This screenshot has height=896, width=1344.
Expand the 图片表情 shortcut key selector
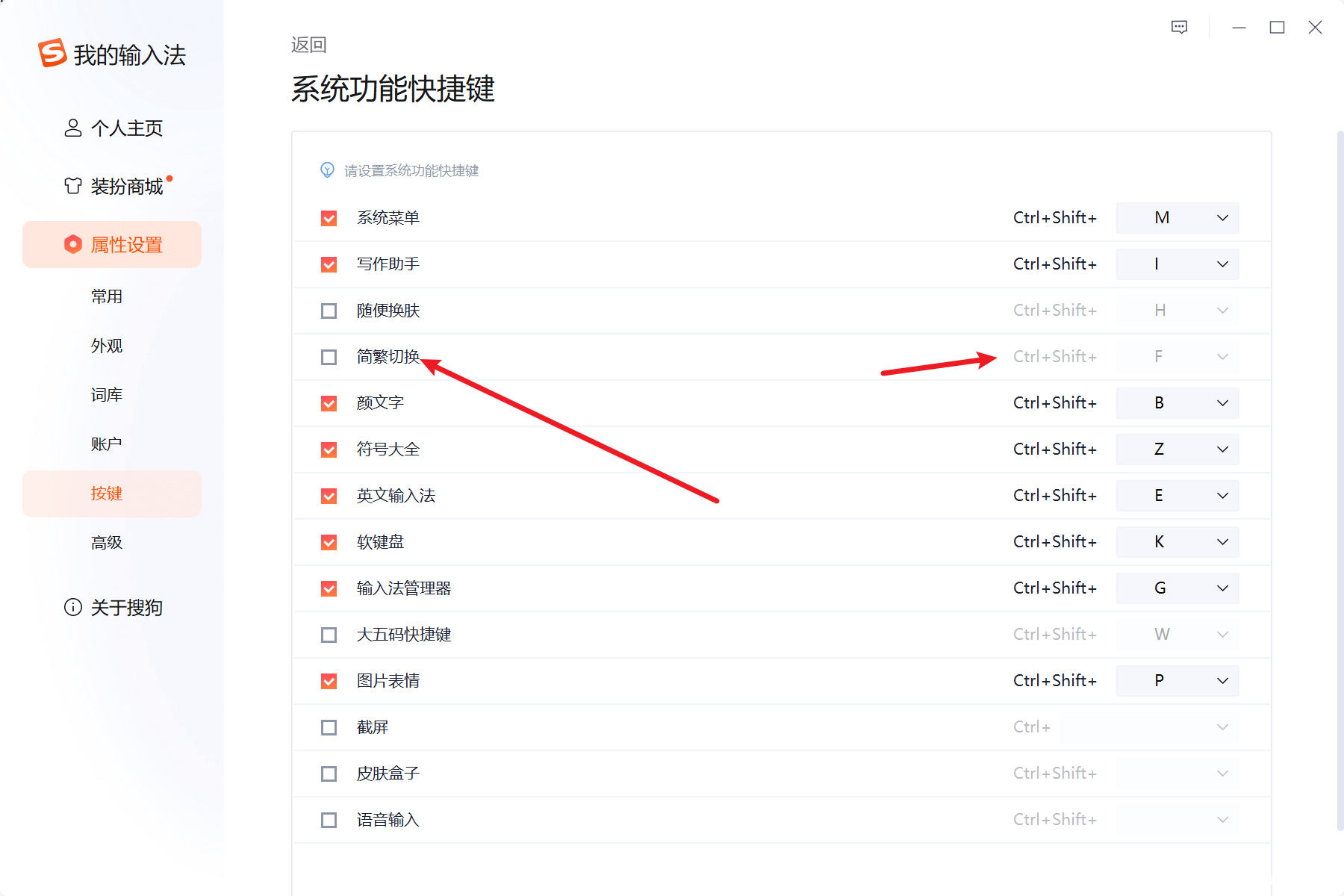(1222, 680)
